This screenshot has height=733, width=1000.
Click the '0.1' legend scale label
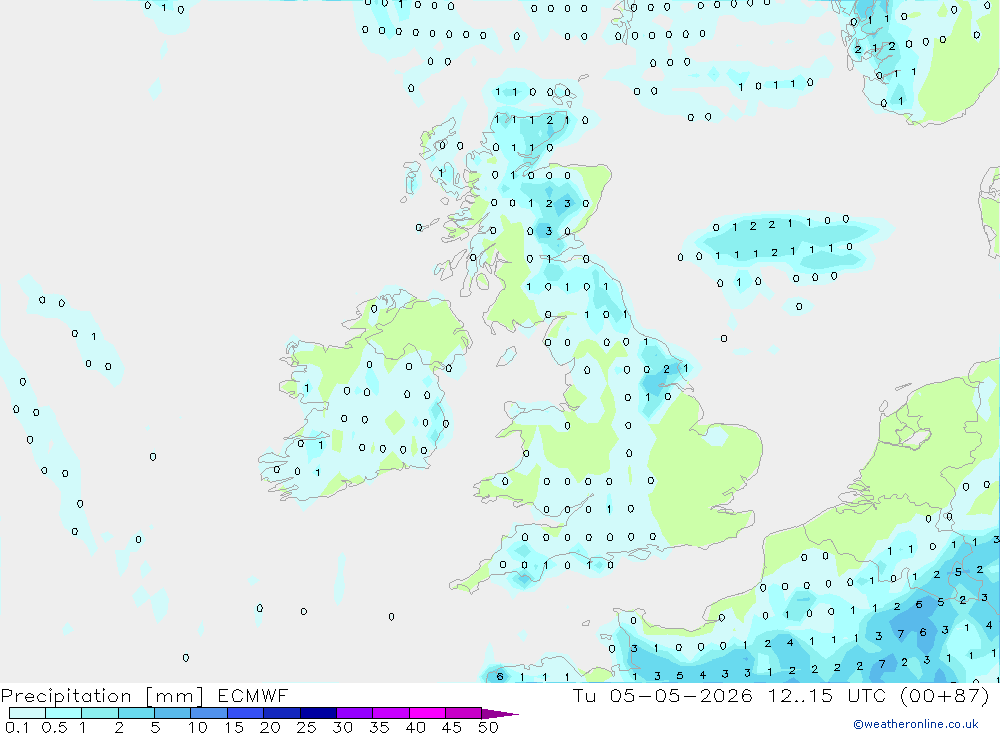17,727
